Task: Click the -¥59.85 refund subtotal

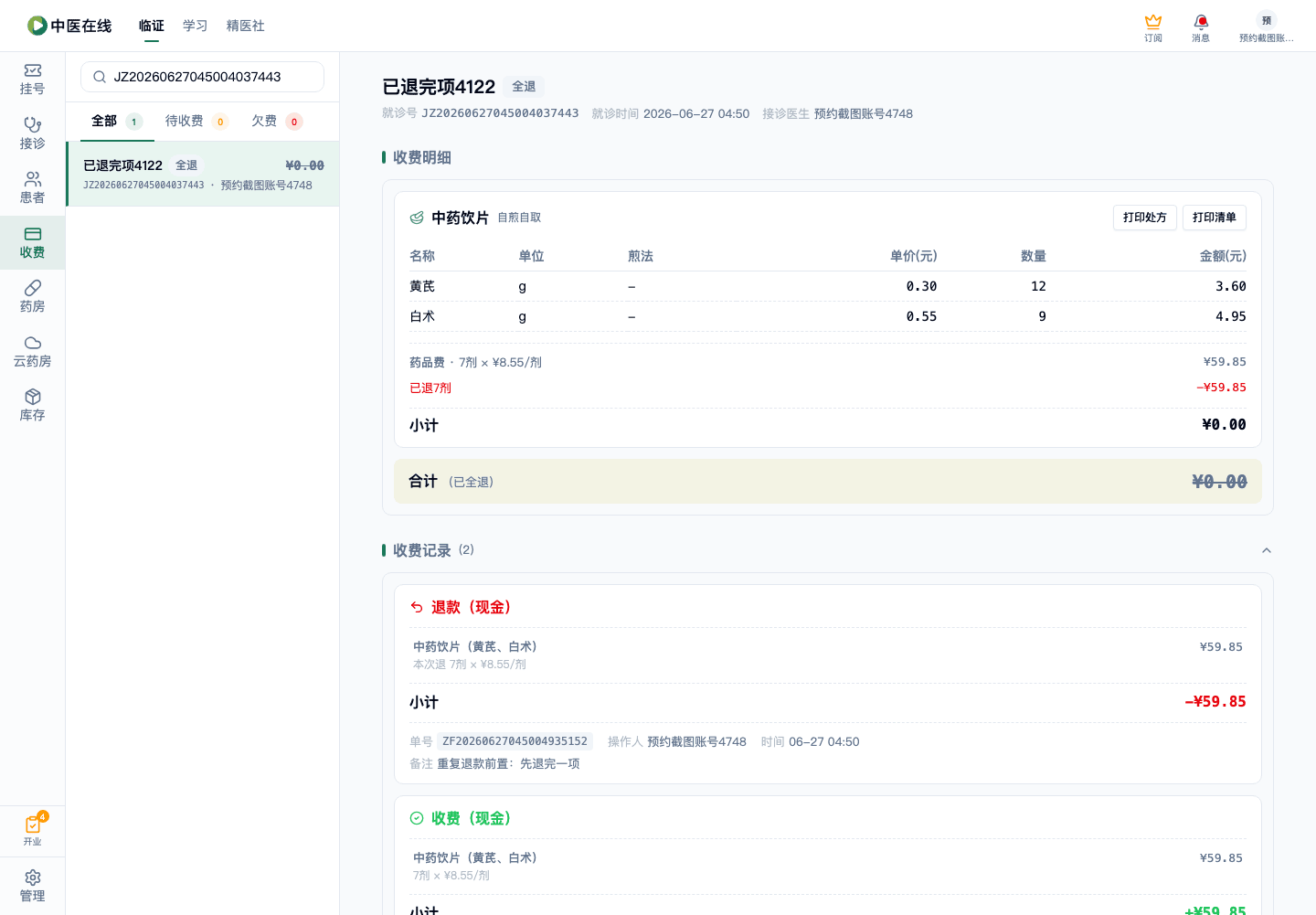Action: pyautogui.click(x=1215, y=701)
